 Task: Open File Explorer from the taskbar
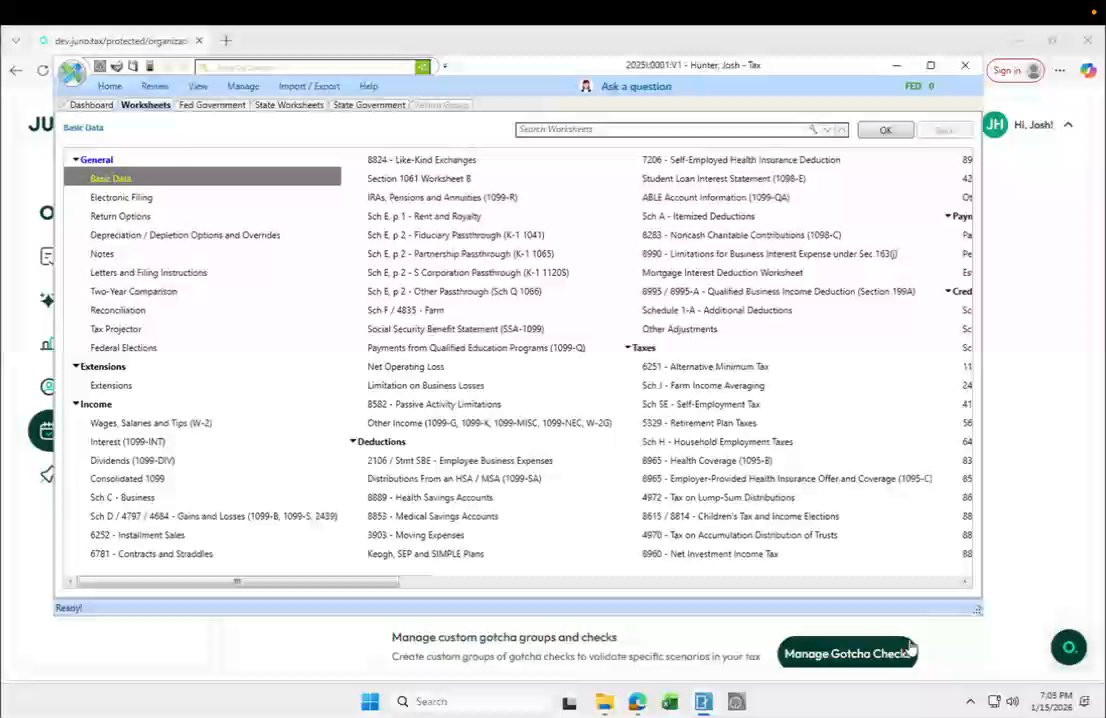[604, 702]
